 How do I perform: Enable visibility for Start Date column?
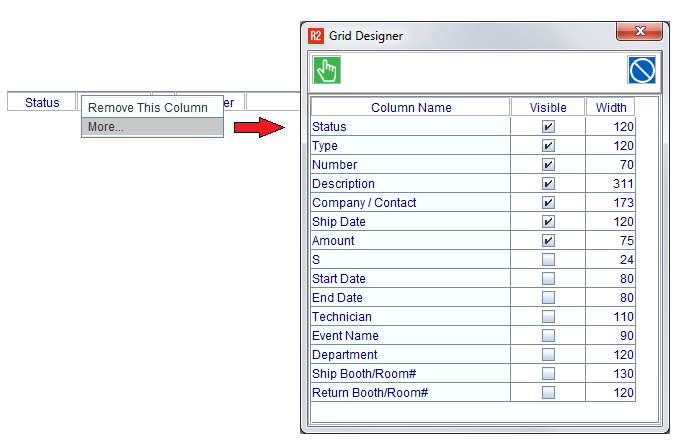[548, 279]
